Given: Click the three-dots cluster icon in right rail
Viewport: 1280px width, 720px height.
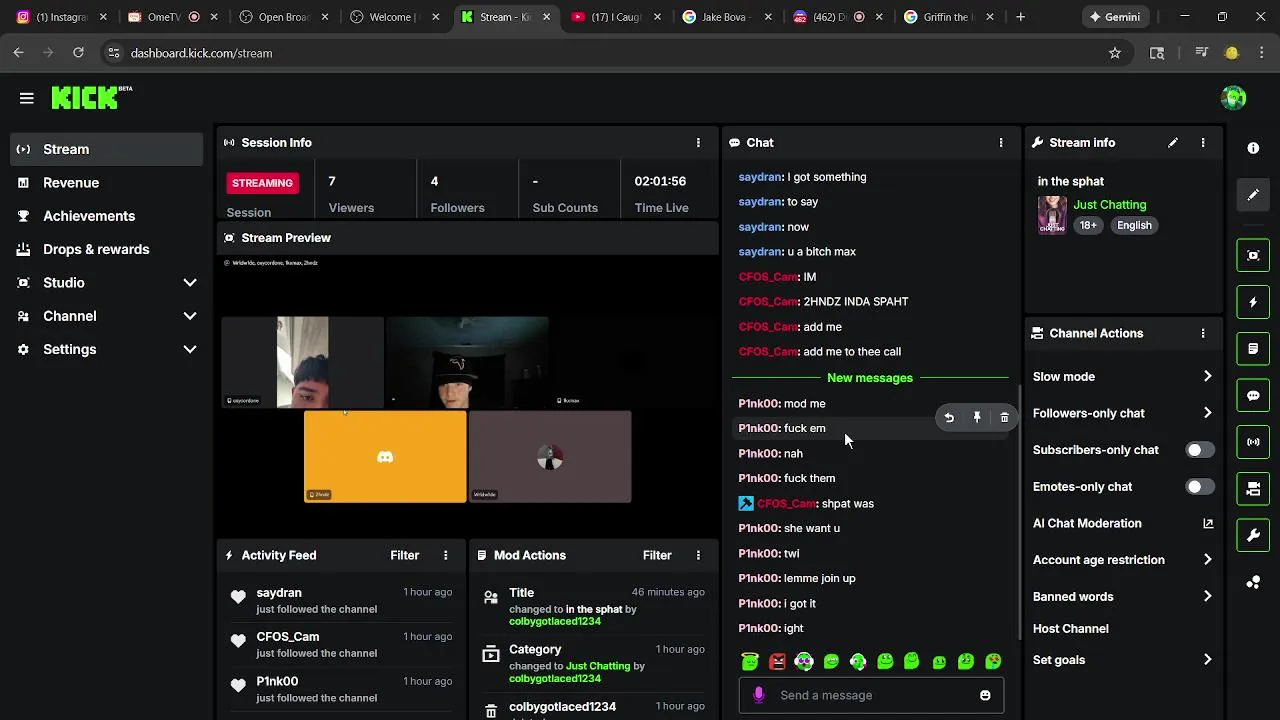Looking at the screenshot, I should click(1253, 583).
